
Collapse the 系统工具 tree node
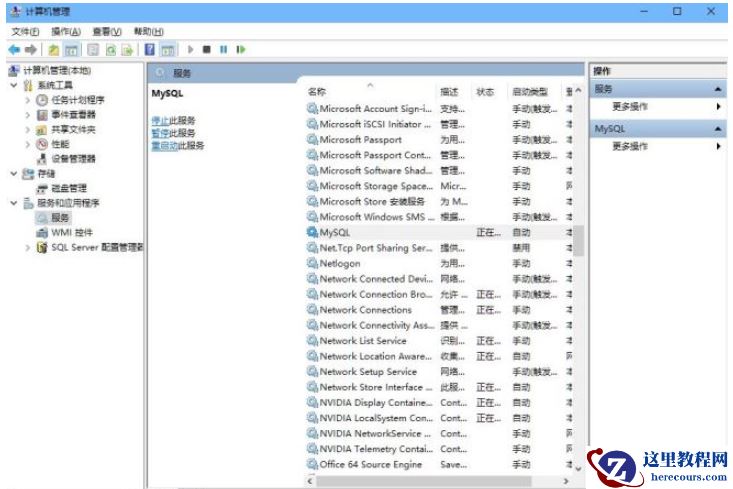(x=14, y=85)
